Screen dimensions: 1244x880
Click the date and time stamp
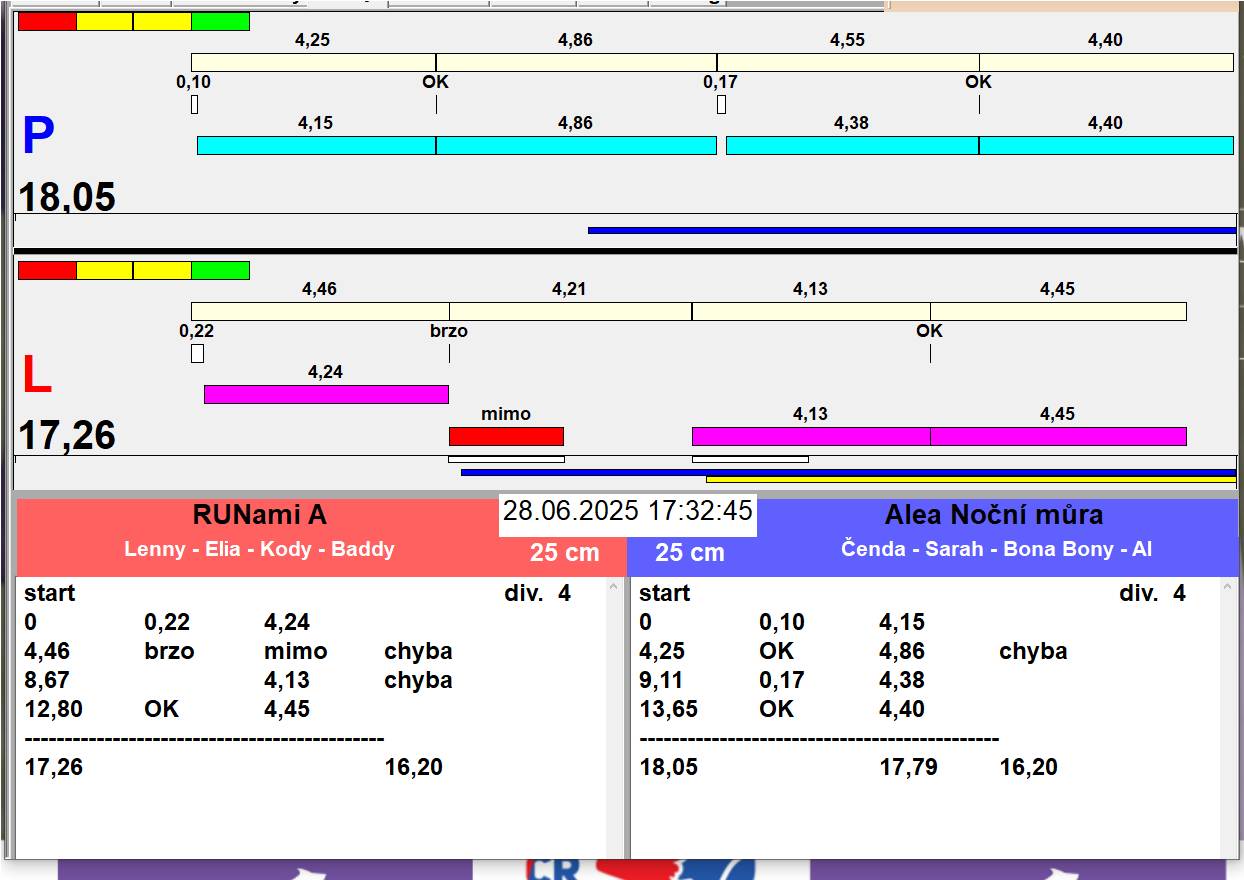pos(627,511)
